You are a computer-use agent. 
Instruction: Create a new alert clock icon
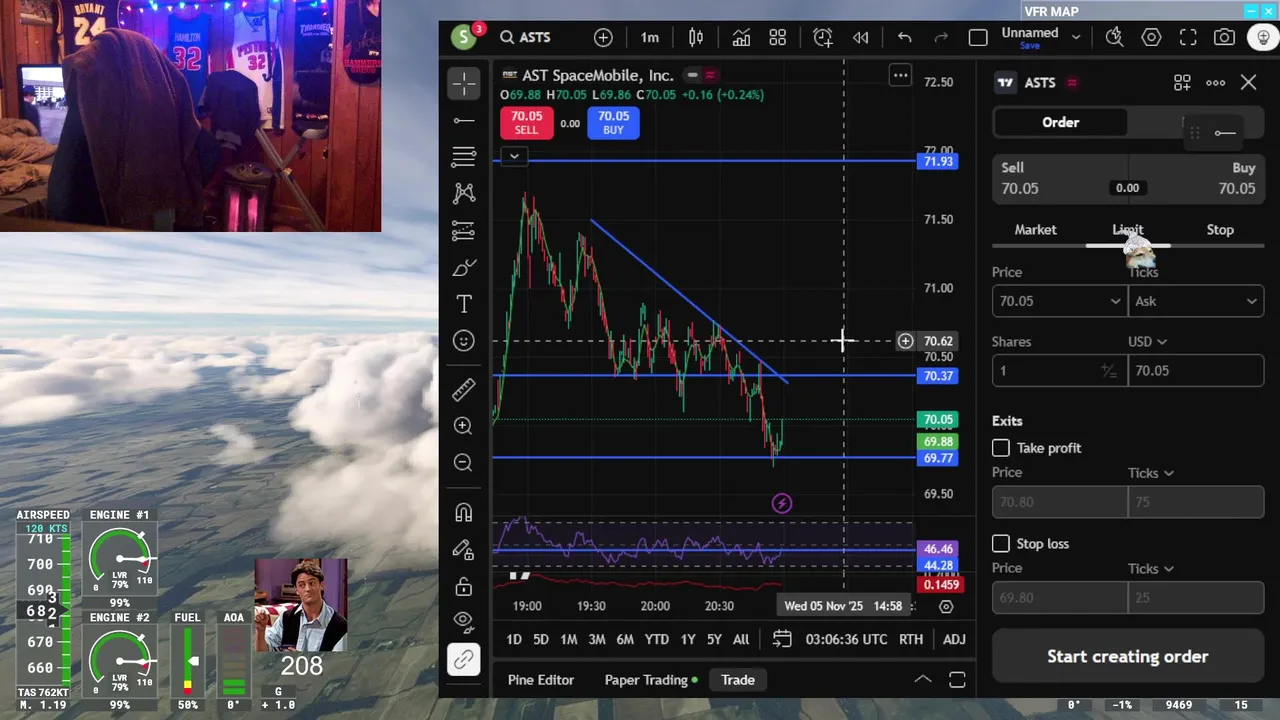coord(823,37)
